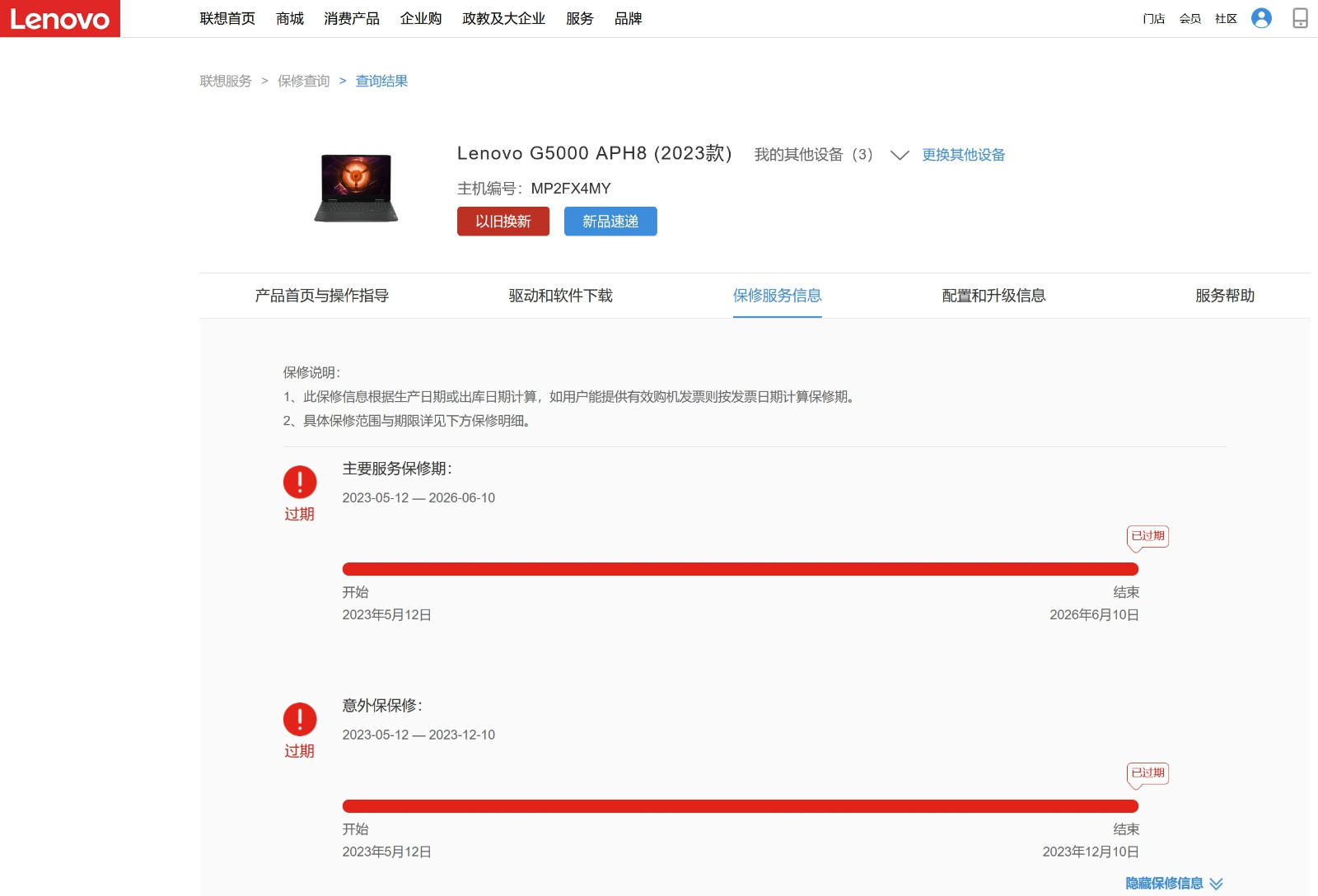Click 已过期 tag above main warranty bar

click(x=1148, y=536)
